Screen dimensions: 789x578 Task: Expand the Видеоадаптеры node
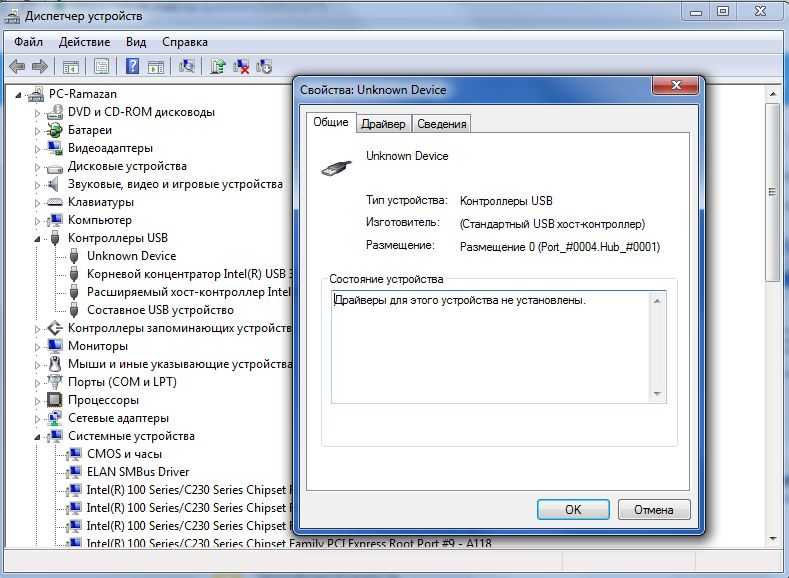pyautogui.click(x=37, y=149)
